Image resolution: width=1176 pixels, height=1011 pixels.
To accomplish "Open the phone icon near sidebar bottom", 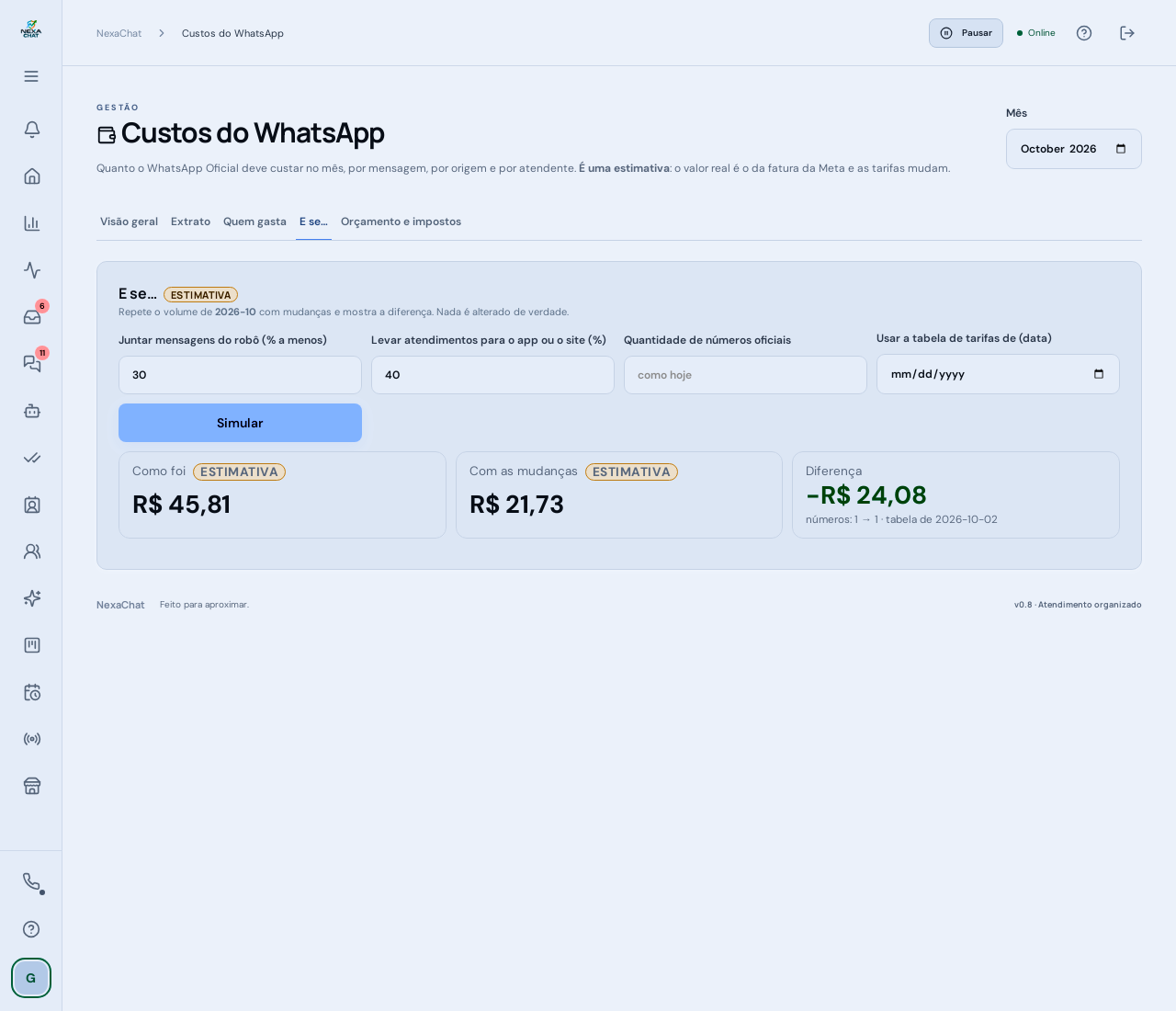I will click(x=31, y=881).
